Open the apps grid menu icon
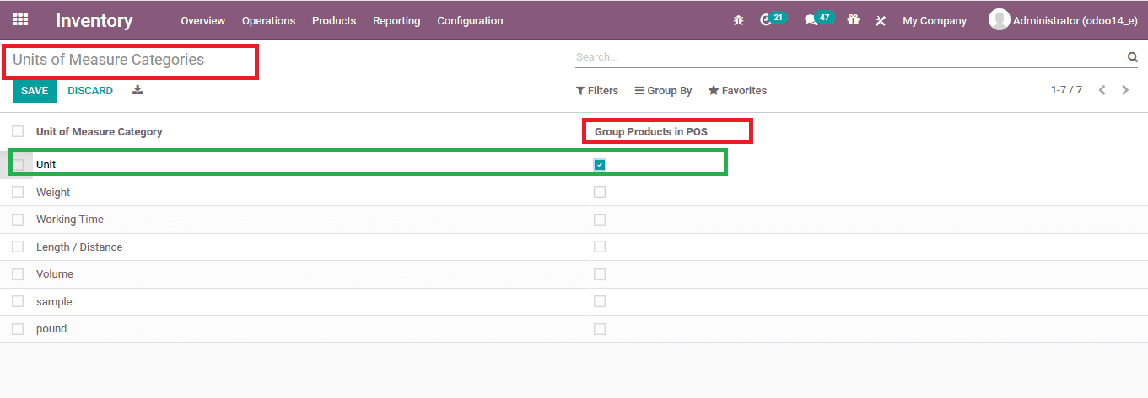The width and height of the screenshot is (1148, 398). (x=20, y=20)
